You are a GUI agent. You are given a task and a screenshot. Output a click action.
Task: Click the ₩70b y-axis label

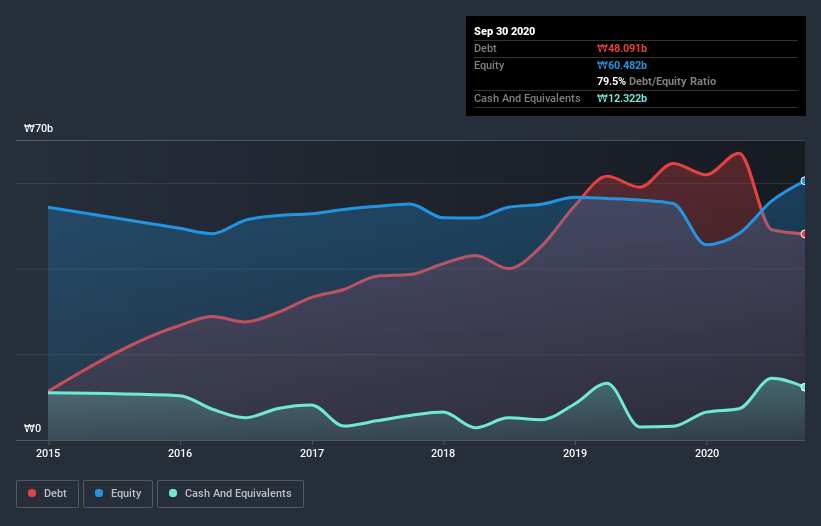[x=39, y=128]
